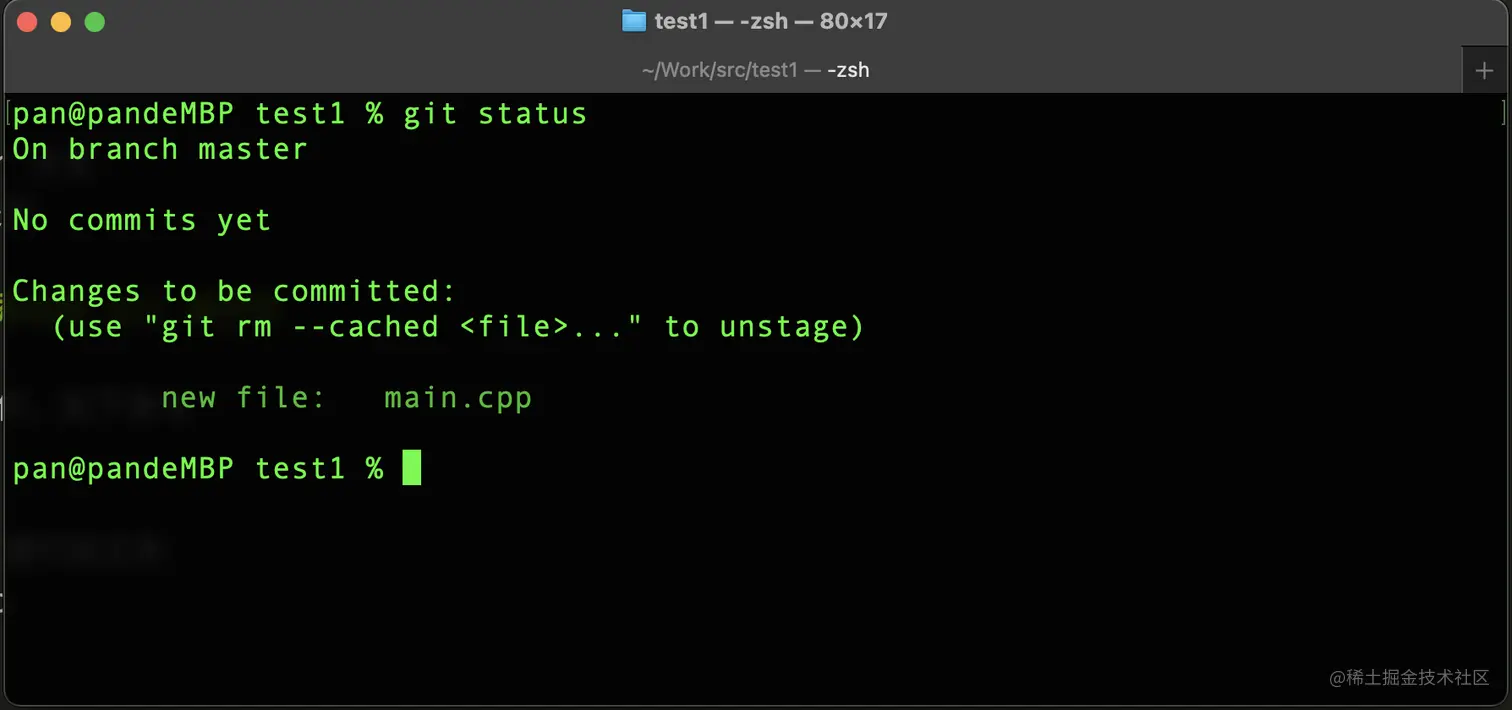Click the green block cursor at prompt
The width and height of the screenshot is (1512, 710).
[x=411, y=468]
